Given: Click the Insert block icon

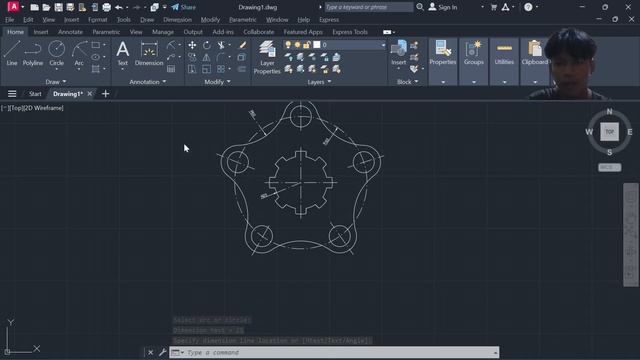Looking at the screenshot, I should click(398, 53).
